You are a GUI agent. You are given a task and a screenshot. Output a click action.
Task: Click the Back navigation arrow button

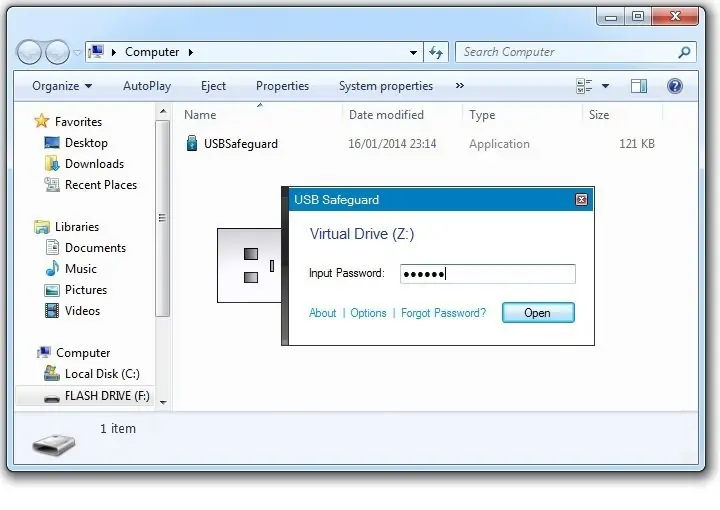click(29, 52)
